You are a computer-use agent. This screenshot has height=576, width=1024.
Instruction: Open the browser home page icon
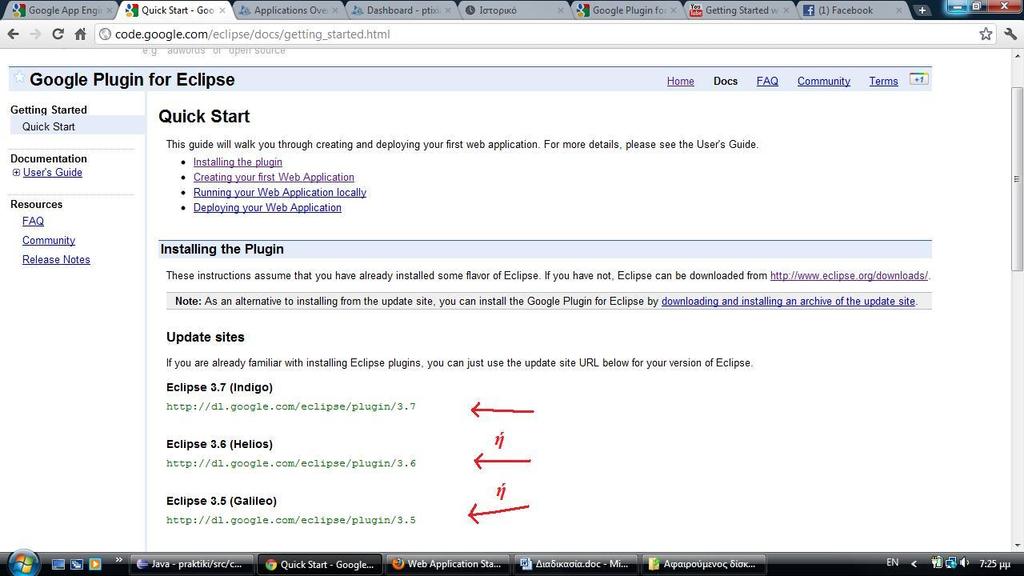click(x=80, y=34)
